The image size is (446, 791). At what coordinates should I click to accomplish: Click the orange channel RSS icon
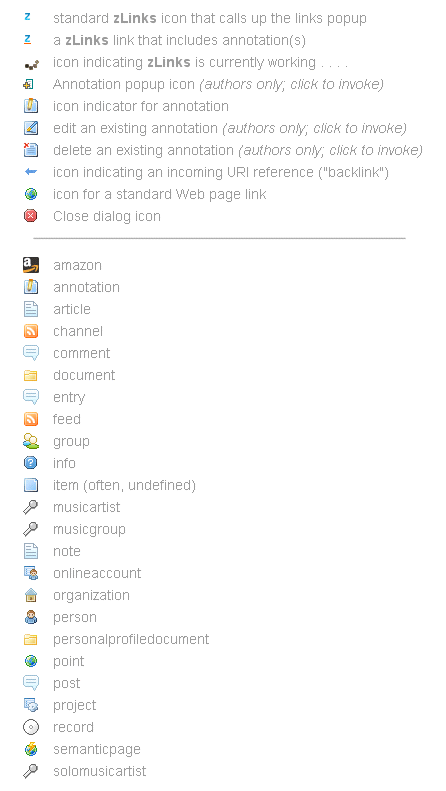(31, 331)
